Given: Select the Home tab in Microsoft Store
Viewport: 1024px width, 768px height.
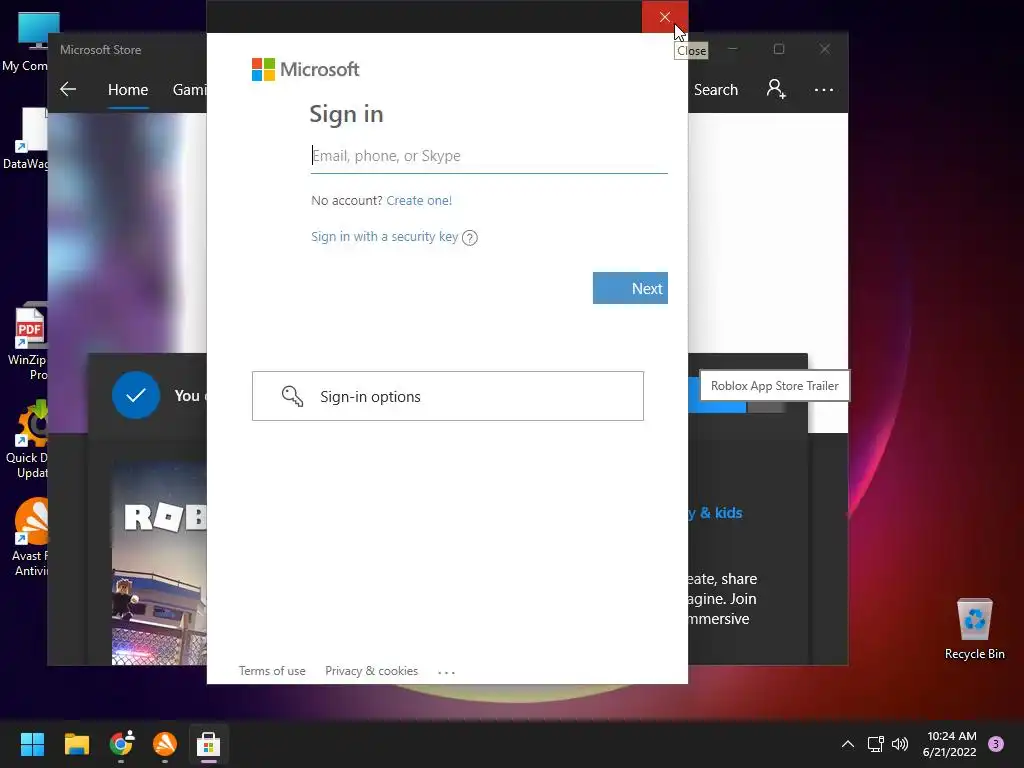Looking at the screenshot, I should pyautogui.click(x=128, y=89).
